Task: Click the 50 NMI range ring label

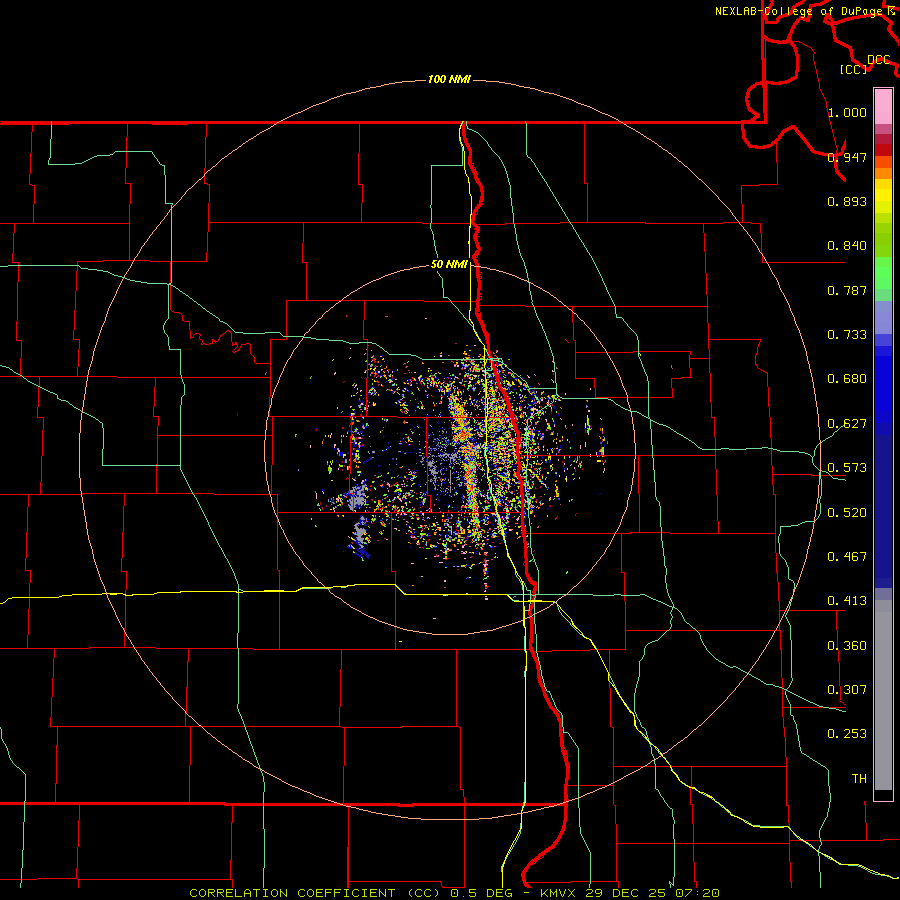Action: pos(449,264)
